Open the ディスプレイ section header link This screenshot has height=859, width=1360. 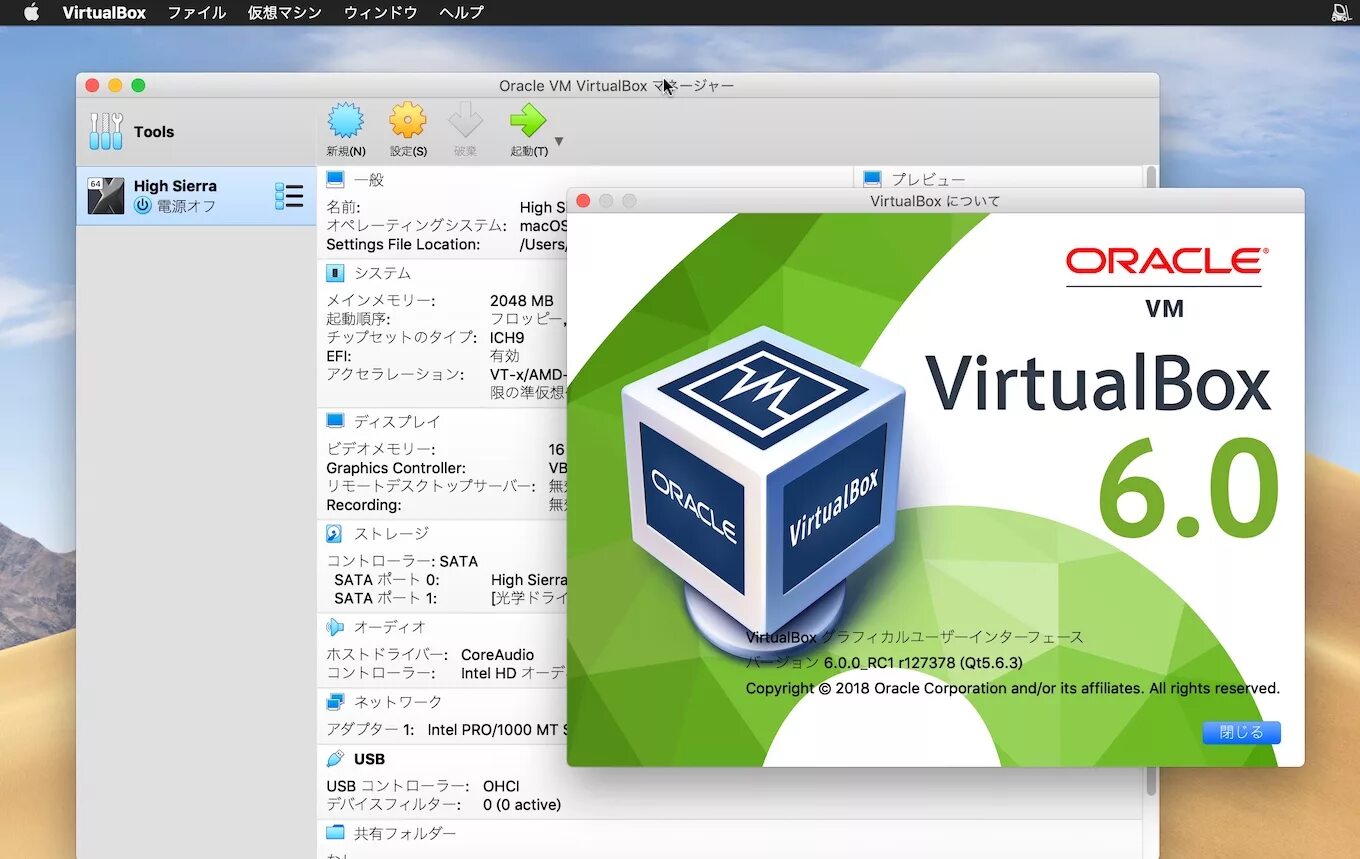coord(397,422)
